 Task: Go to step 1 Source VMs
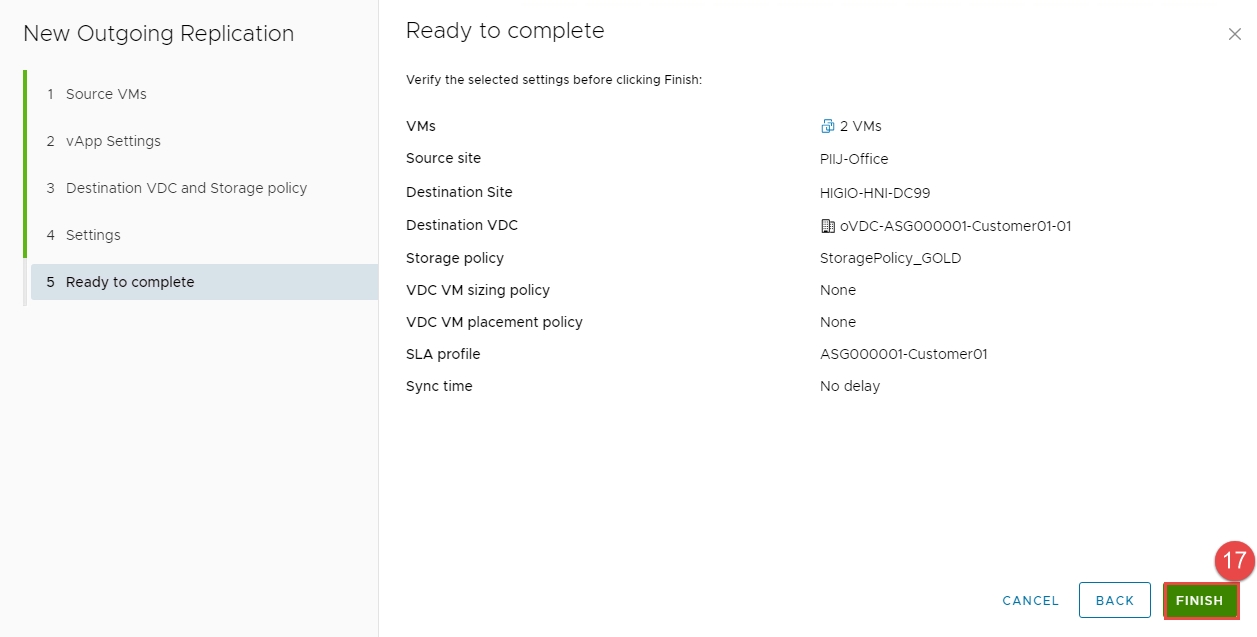(x=105, y=94)
